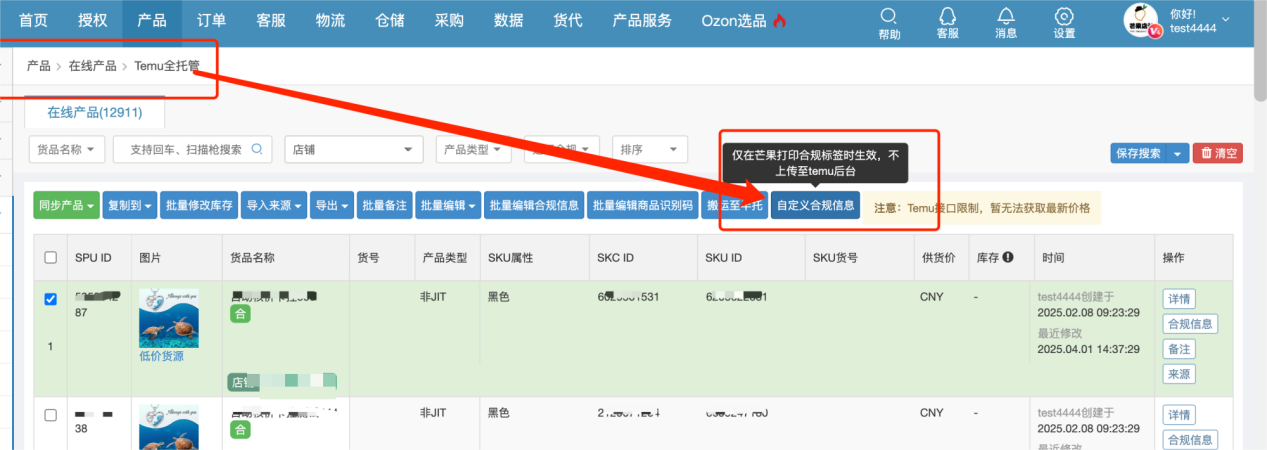1267x450 pixels.
Task: Open the 产品 menu in top navigation
Action: 152,21
